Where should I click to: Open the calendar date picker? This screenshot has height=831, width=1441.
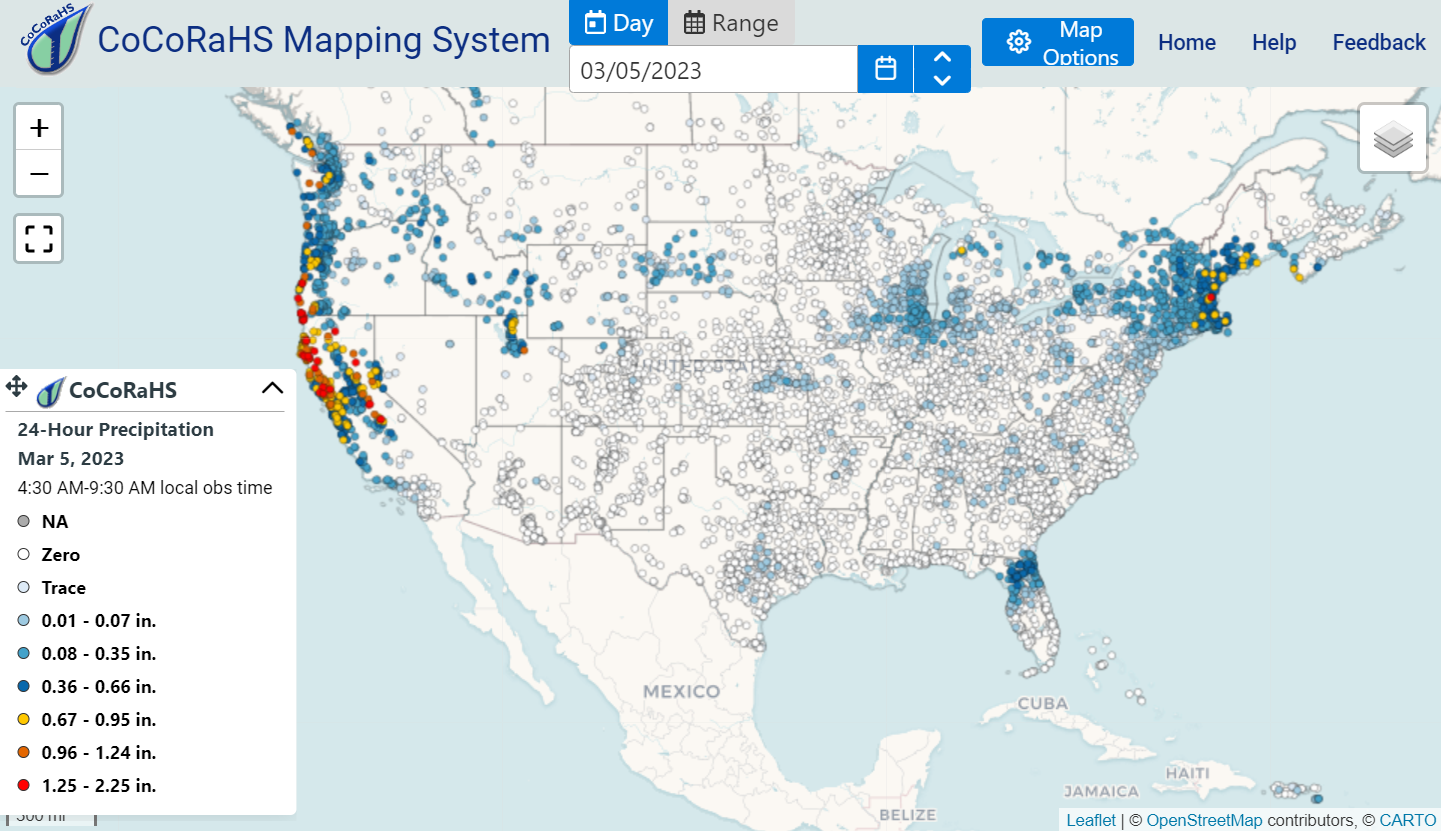(885, 69)
